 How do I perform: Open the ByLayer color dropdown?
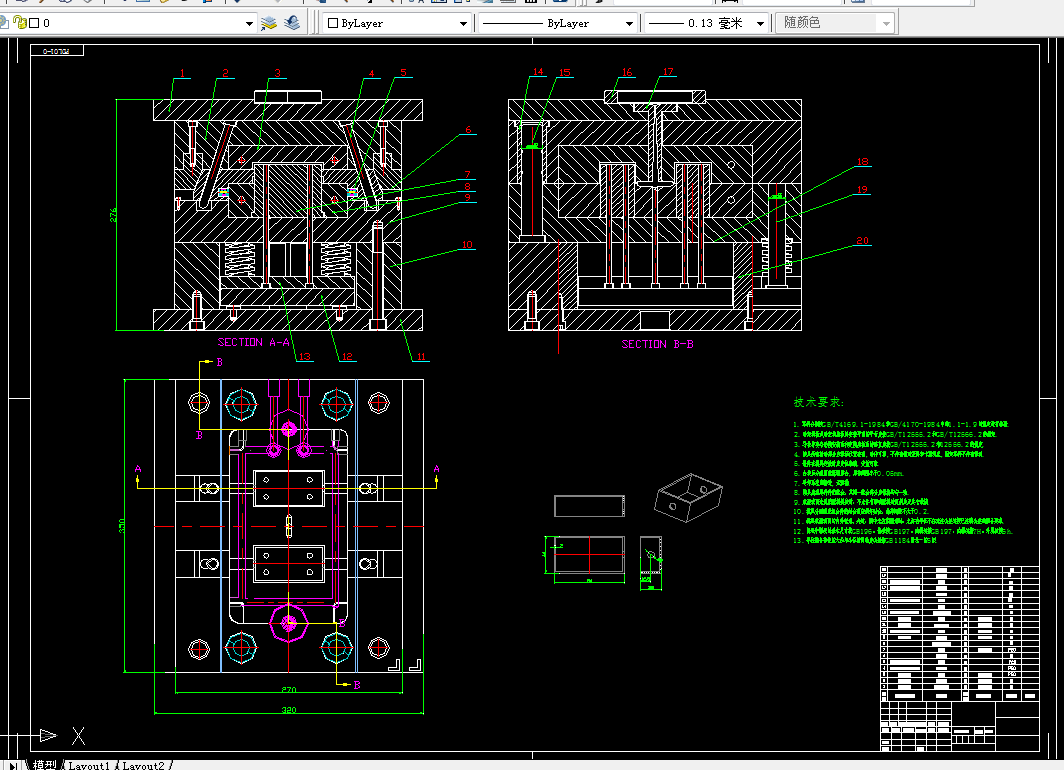pyautogui.click(x=463, y=23)
